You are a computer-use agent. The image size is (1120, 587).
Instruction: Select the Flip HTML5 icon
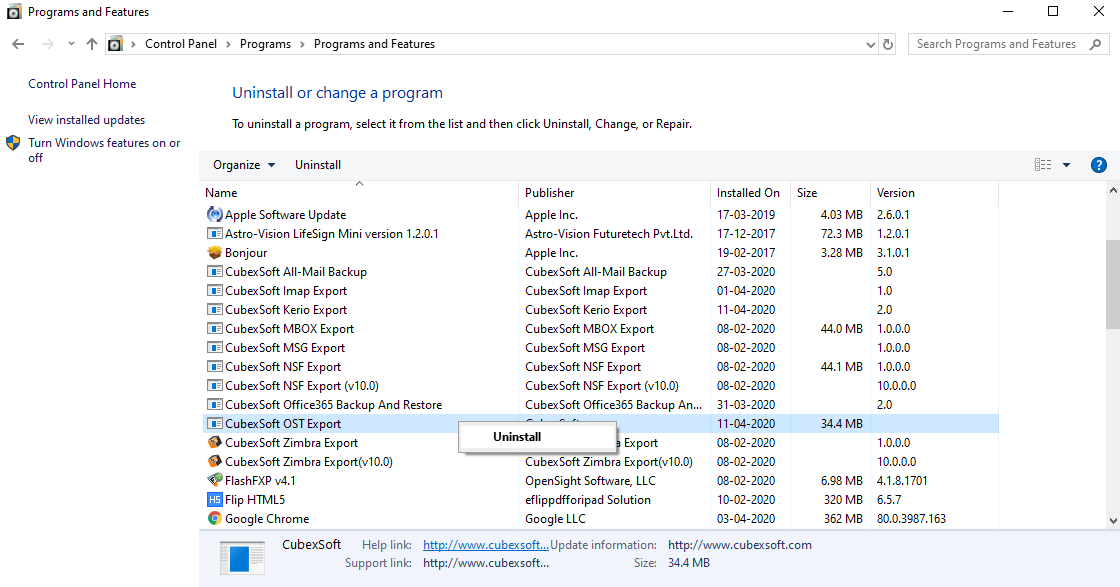click(214, 500)
